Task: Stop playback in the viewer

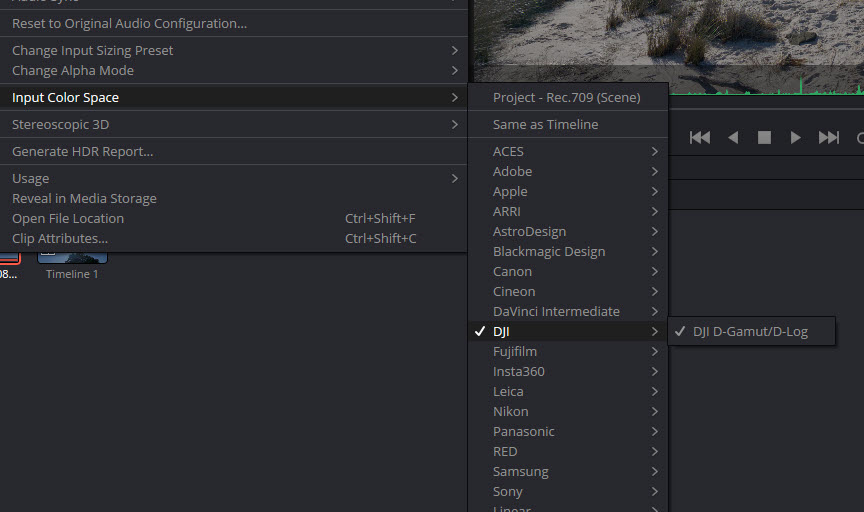Action: tap(764, 137)
